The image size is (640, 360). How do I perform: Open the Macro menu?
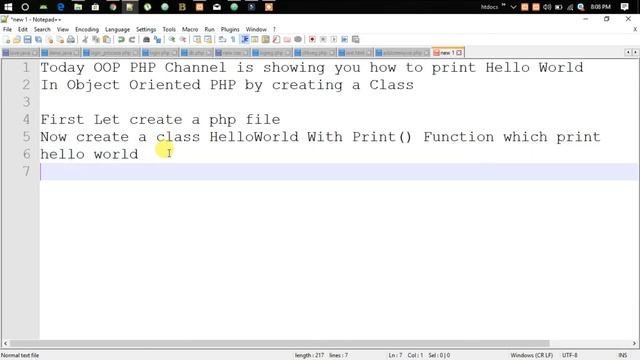click(x=190, y=29)
